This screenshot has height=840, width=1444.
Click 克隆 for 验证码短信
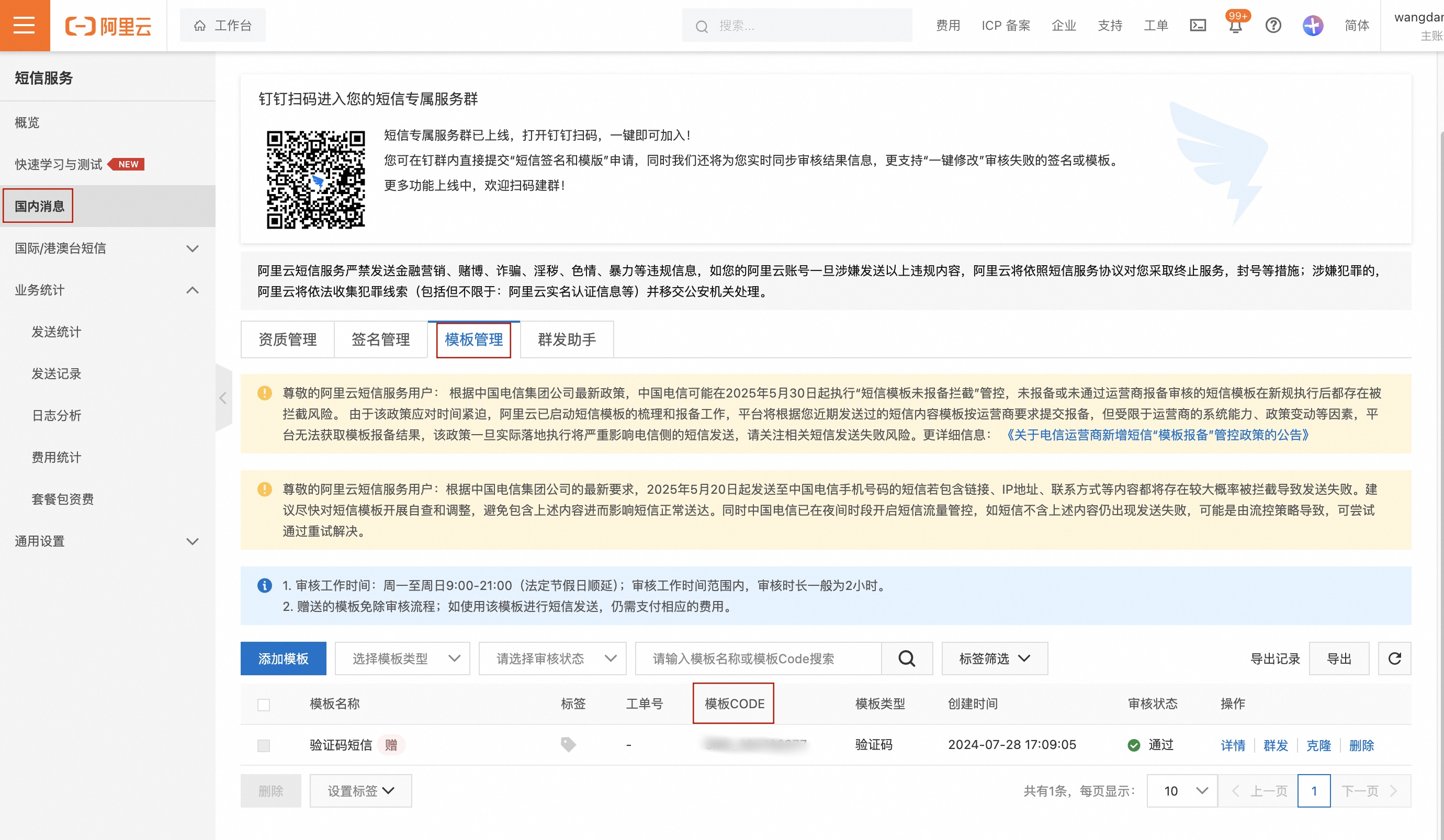click(1318, 745)
